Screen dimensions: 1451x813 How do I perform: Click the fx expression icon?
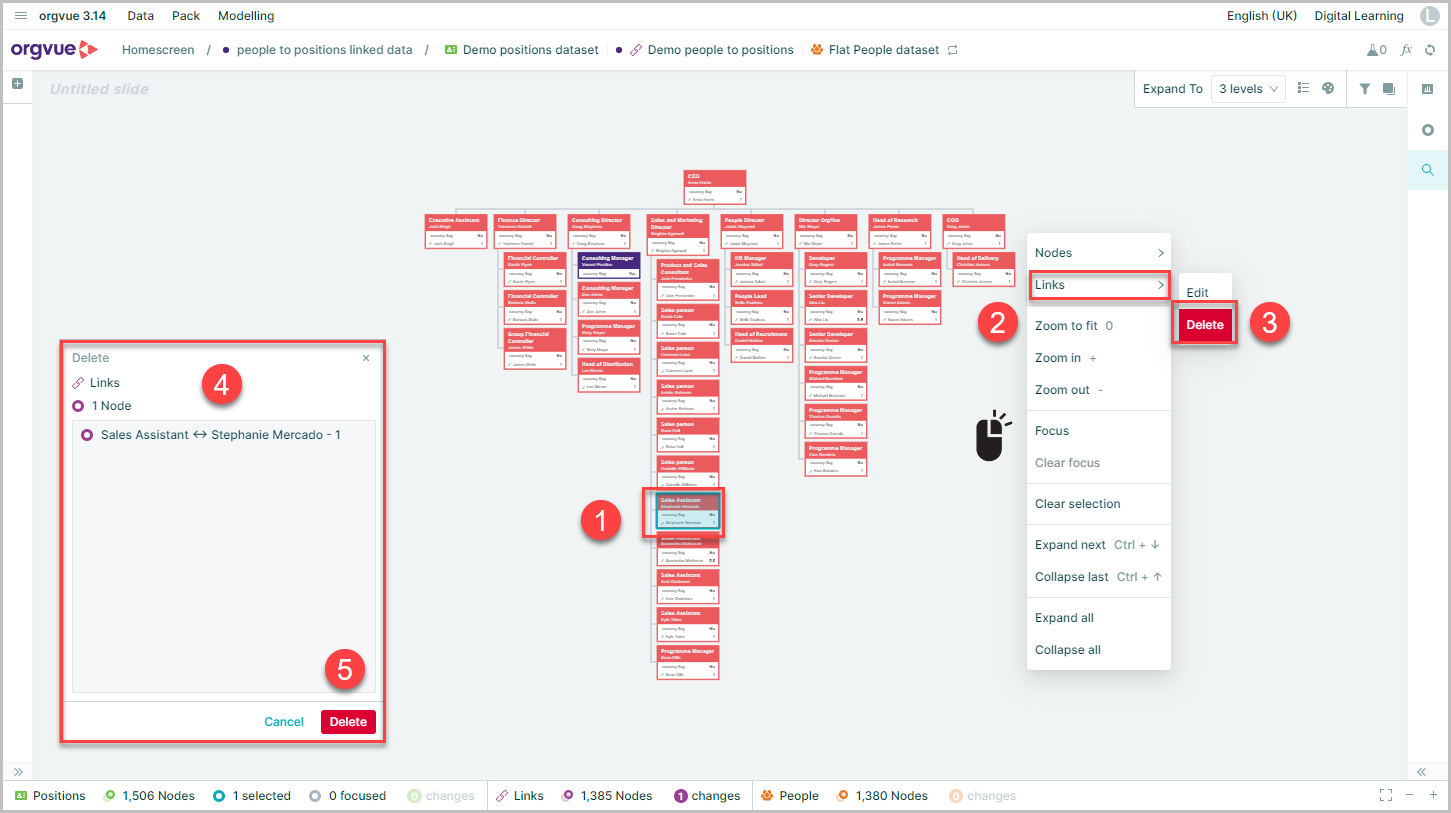point(1406,50)
